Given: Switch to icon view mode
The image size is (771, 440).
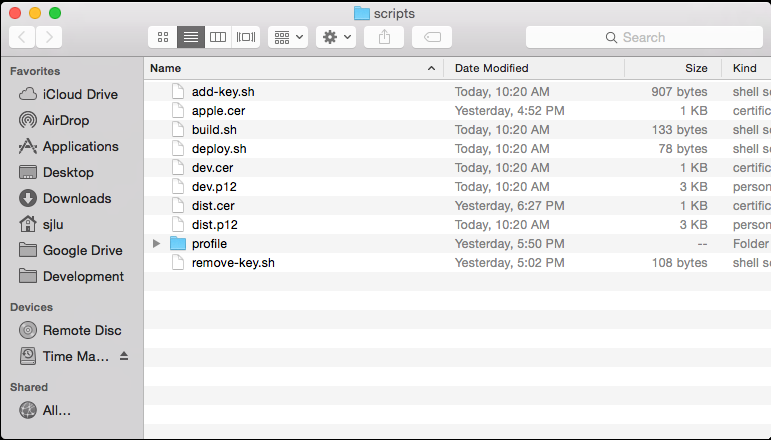Looking at the screenshot, I should point(163,37).
